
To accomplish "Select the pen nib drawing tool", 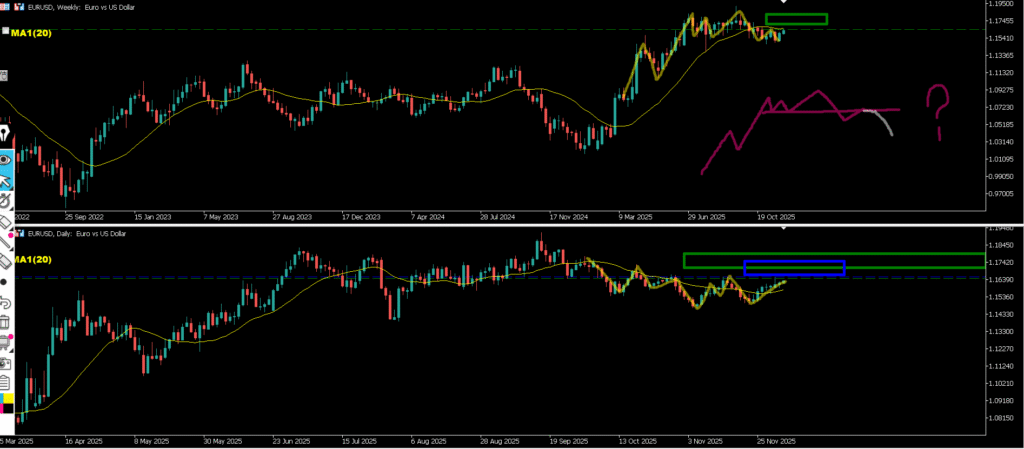I will coord(5,134).
